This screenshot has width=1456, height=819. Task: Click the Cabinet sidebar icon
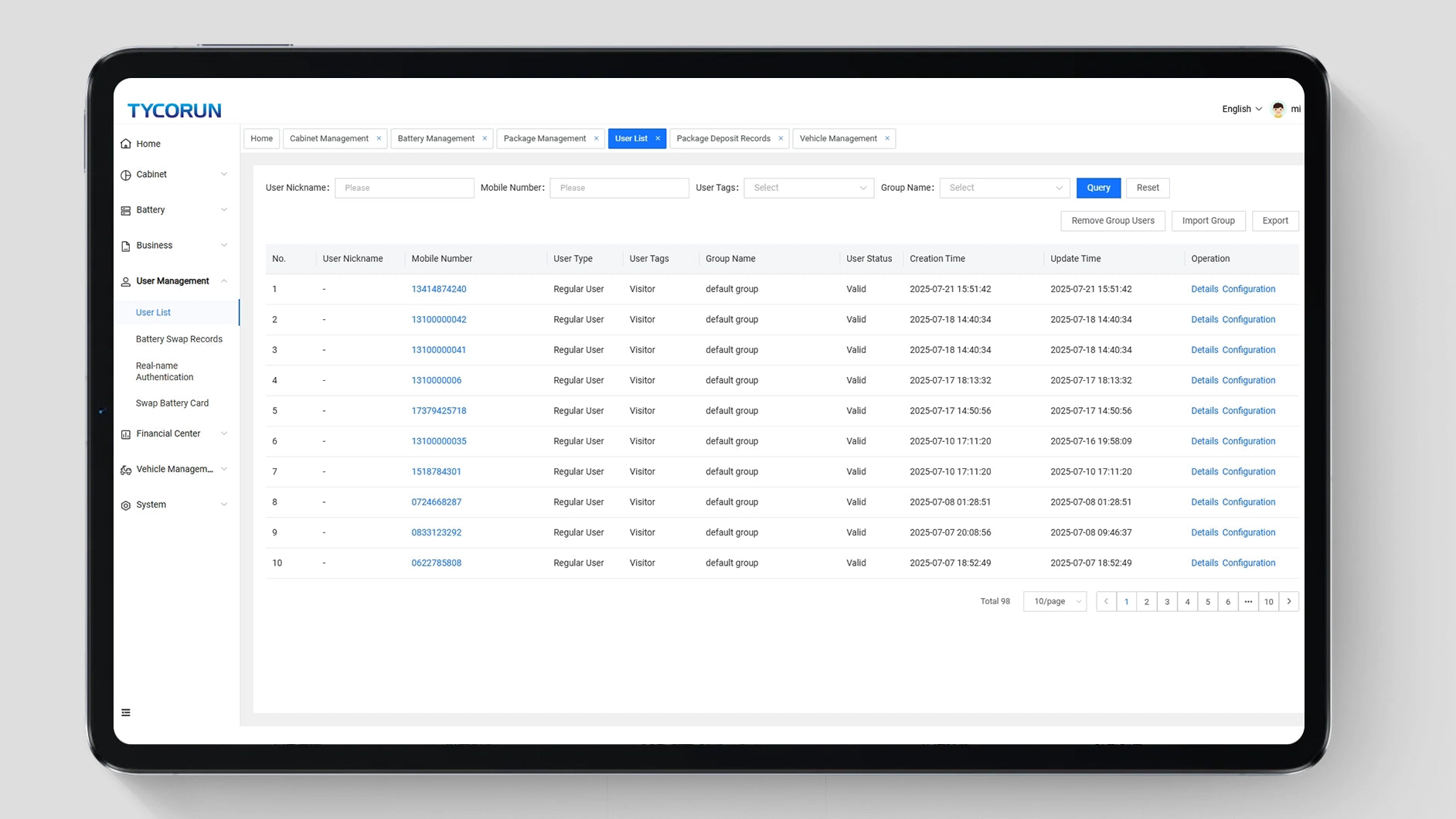(x=126, y=175)
